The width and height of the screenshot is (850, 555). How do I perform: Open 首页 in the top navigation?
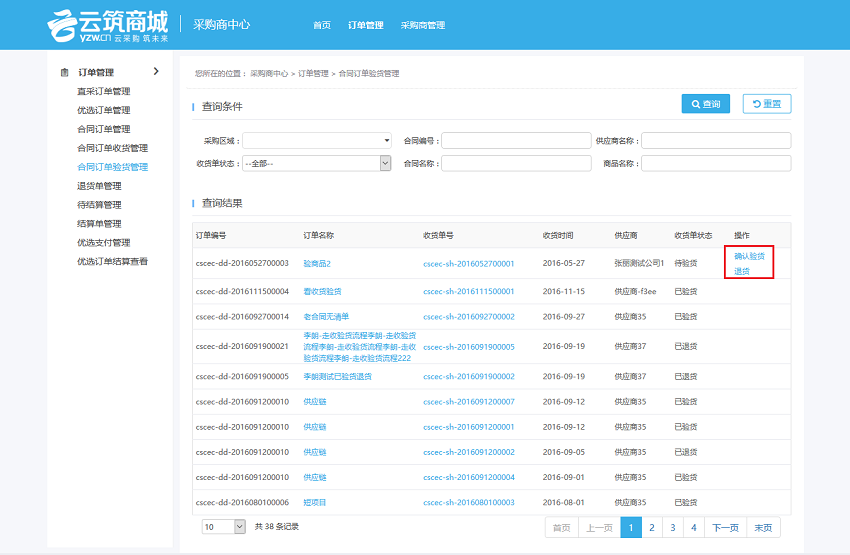click(321, 25)
